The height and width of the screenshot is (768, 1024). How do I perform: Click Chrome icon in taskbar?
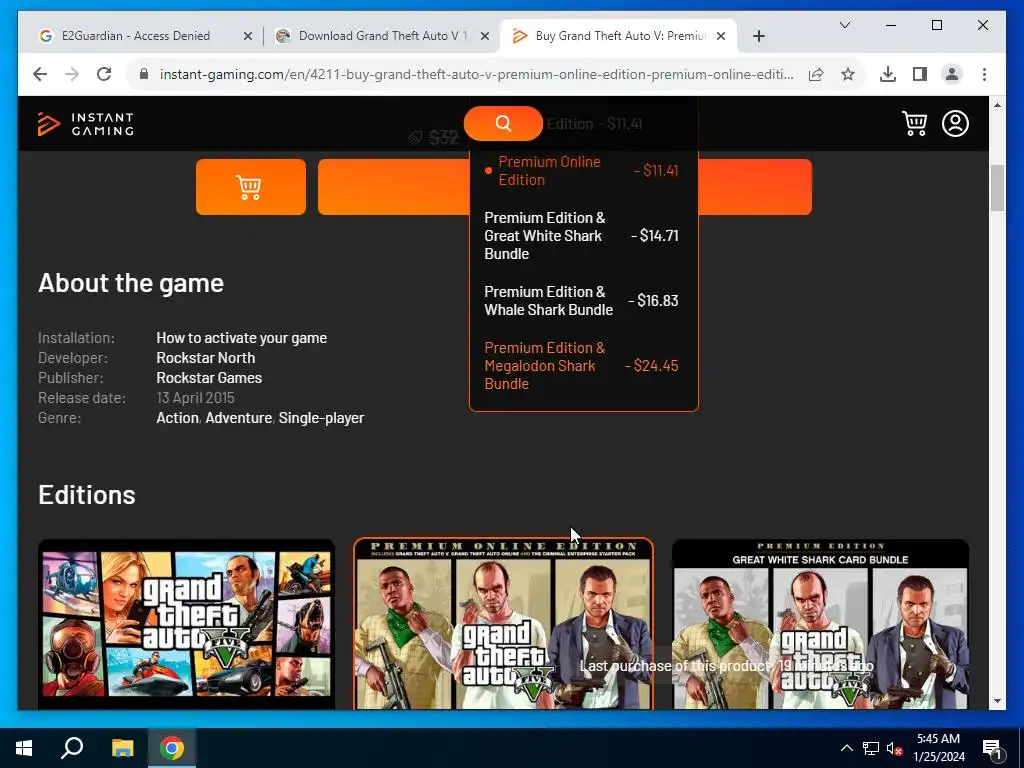point(172,748)
